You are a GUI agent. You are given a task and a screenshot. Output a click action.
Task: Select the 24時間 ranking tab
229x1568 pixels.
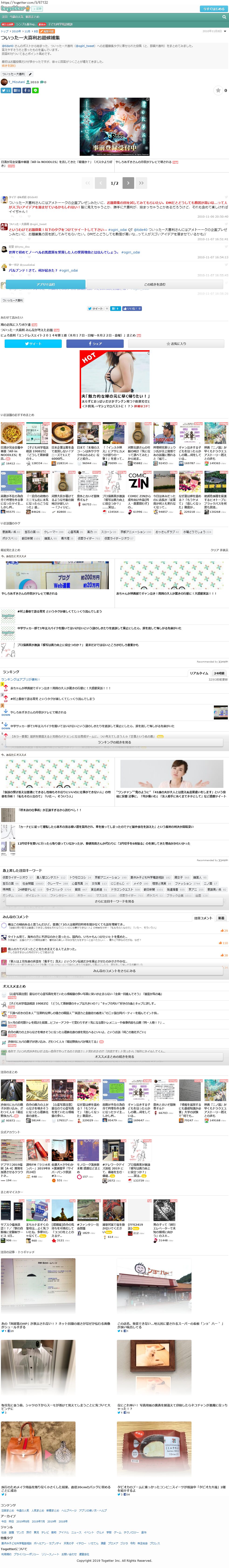[219, 673]
